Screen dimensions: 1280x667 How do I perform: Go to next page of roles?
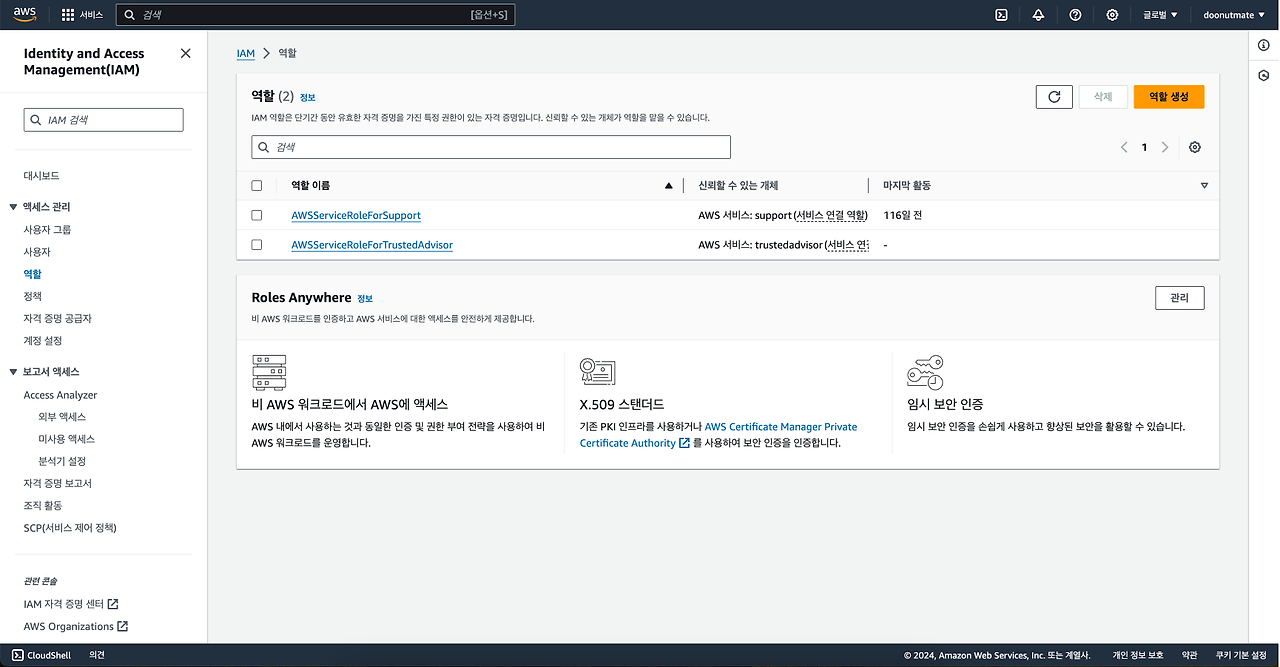point(1165,147)
